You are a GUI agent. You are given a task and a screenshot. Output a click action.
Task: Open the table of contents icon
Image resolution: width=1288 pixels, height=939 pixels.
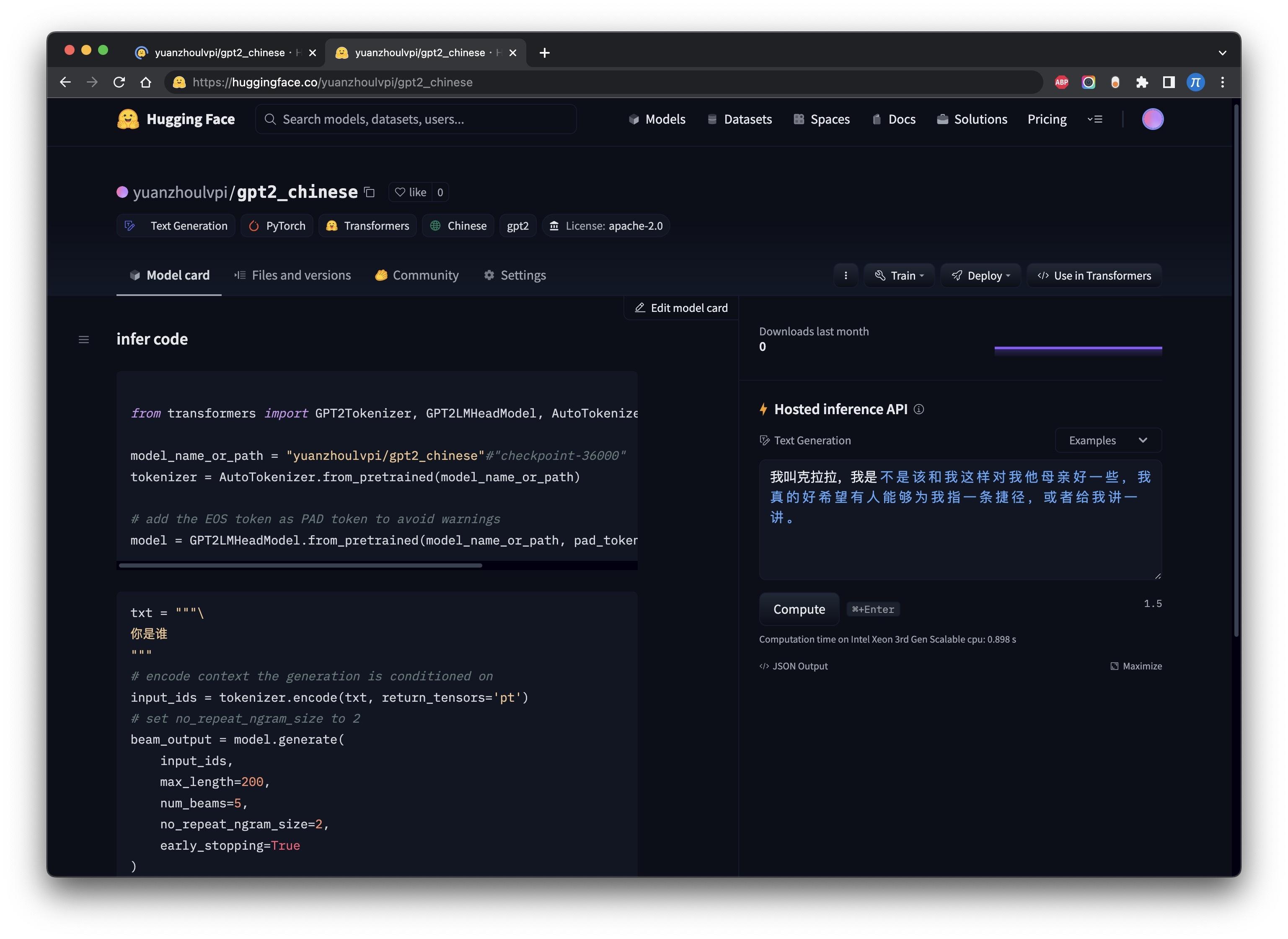coord(83,339)
